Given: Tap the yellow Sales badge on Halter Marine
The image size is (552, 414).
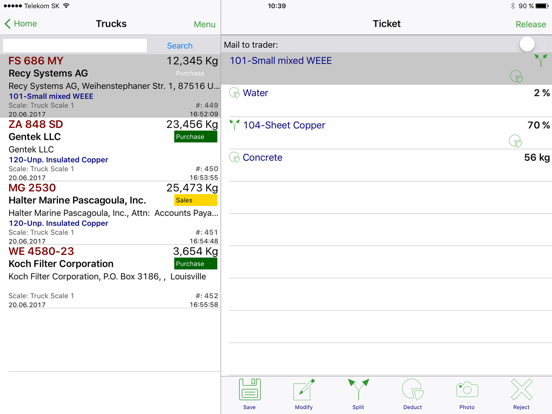Looking at the screenshot, I should point(195,200).
